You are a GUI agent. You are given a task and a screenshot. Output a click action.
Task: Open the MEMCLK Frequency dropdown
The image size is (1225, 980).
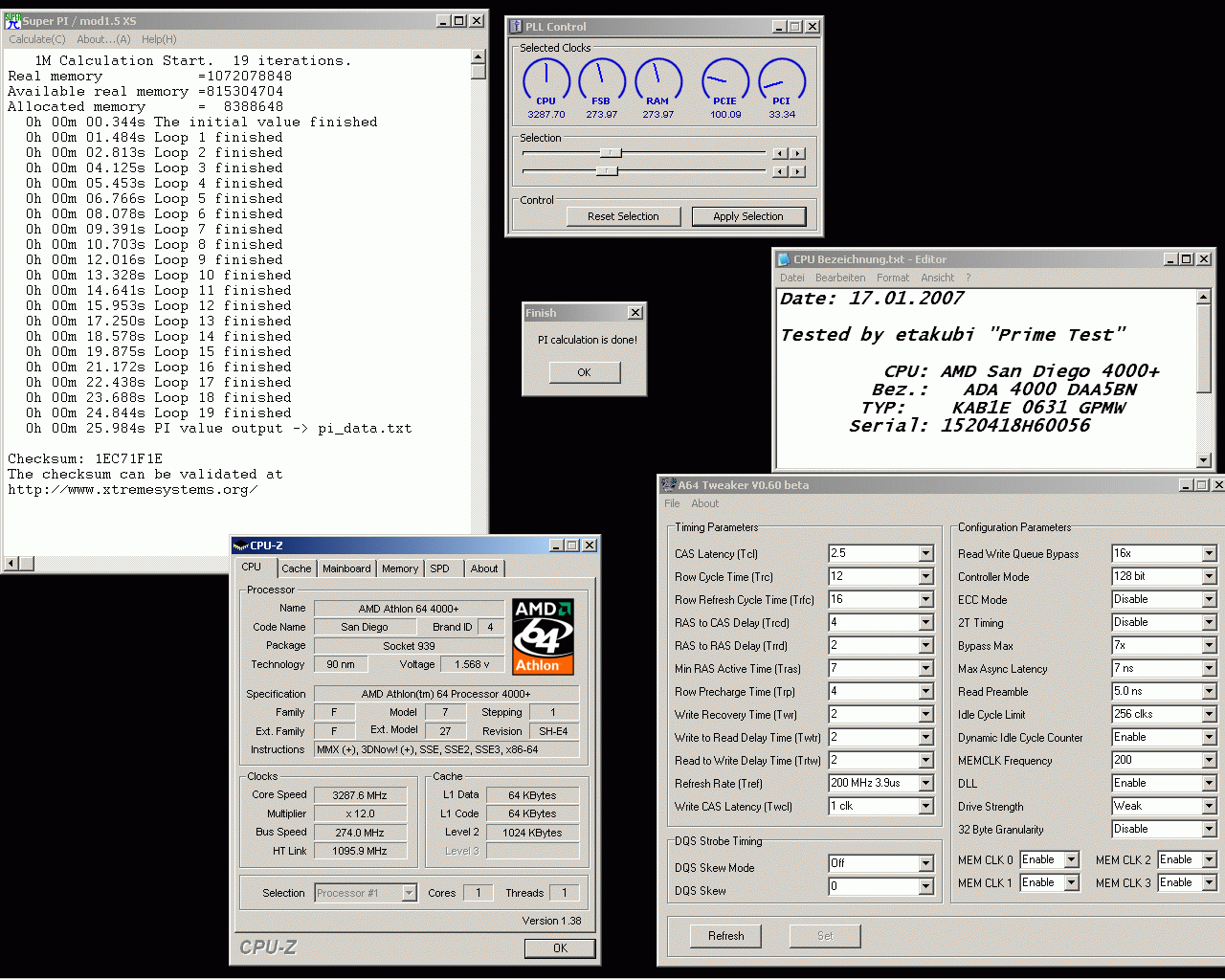tap(1209, 760)
